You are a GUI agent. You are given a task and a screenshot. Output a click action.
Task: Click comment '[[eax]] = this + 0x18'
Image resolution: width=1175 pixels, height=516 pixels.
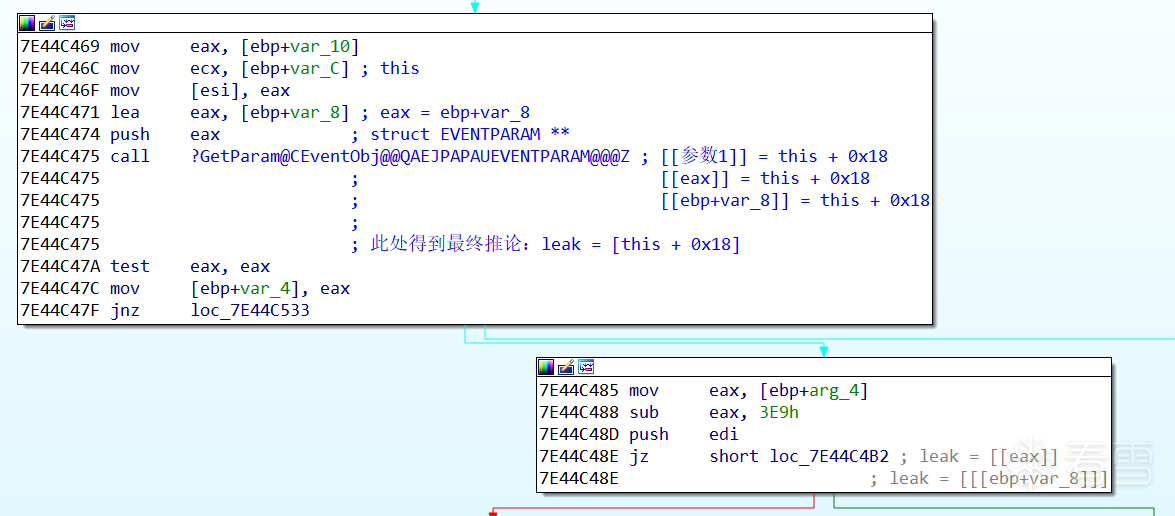(766, 178)
